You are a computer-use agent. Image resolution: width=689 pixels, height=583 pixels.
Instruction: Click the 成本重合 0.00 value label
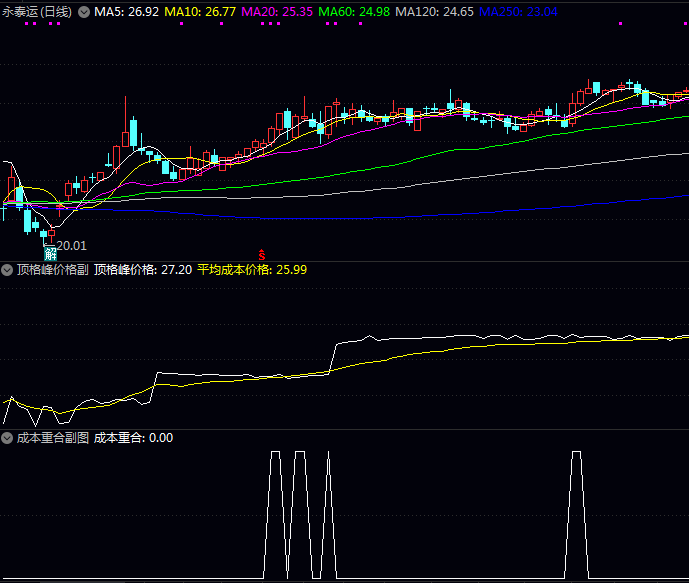coord(133,437)
